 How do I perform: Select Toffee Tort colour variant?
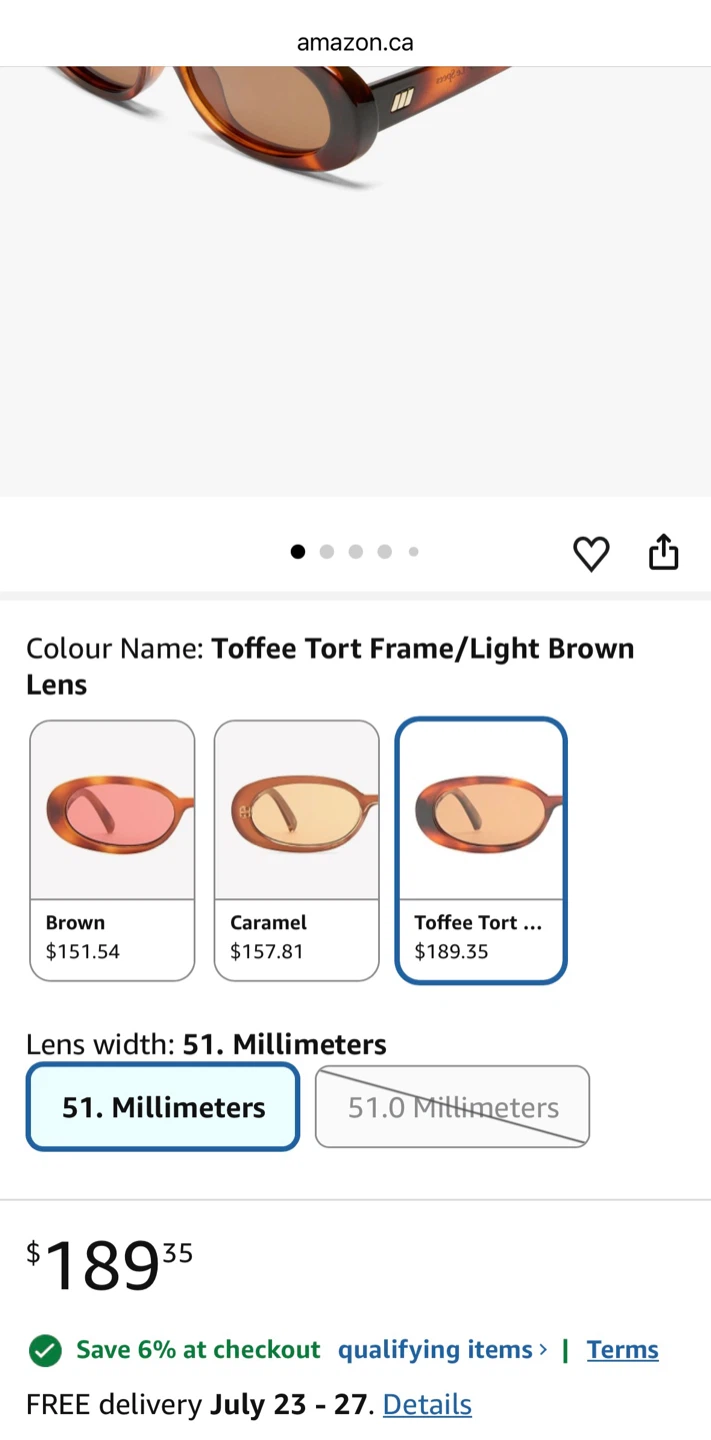481,850
